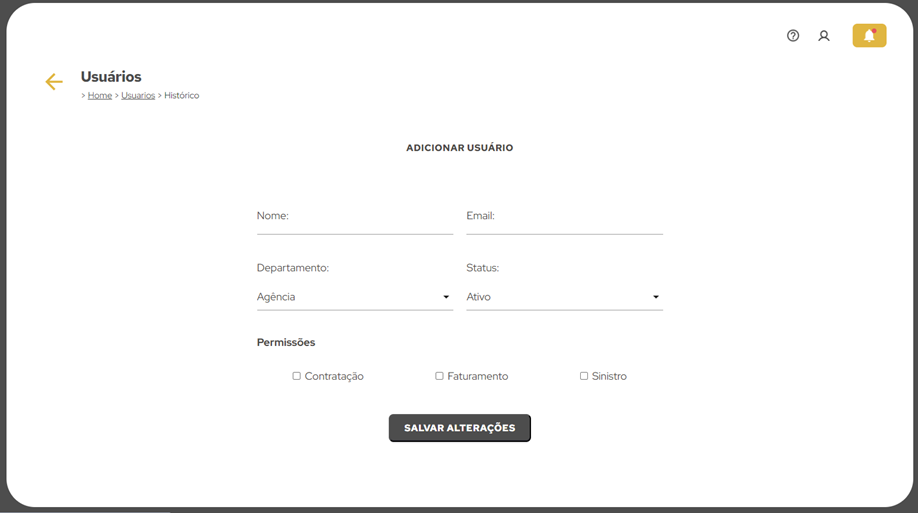Open the help question mark icon
Viewport: 918px width, 513px height.
pyautogui.click(x=793, y=36)
